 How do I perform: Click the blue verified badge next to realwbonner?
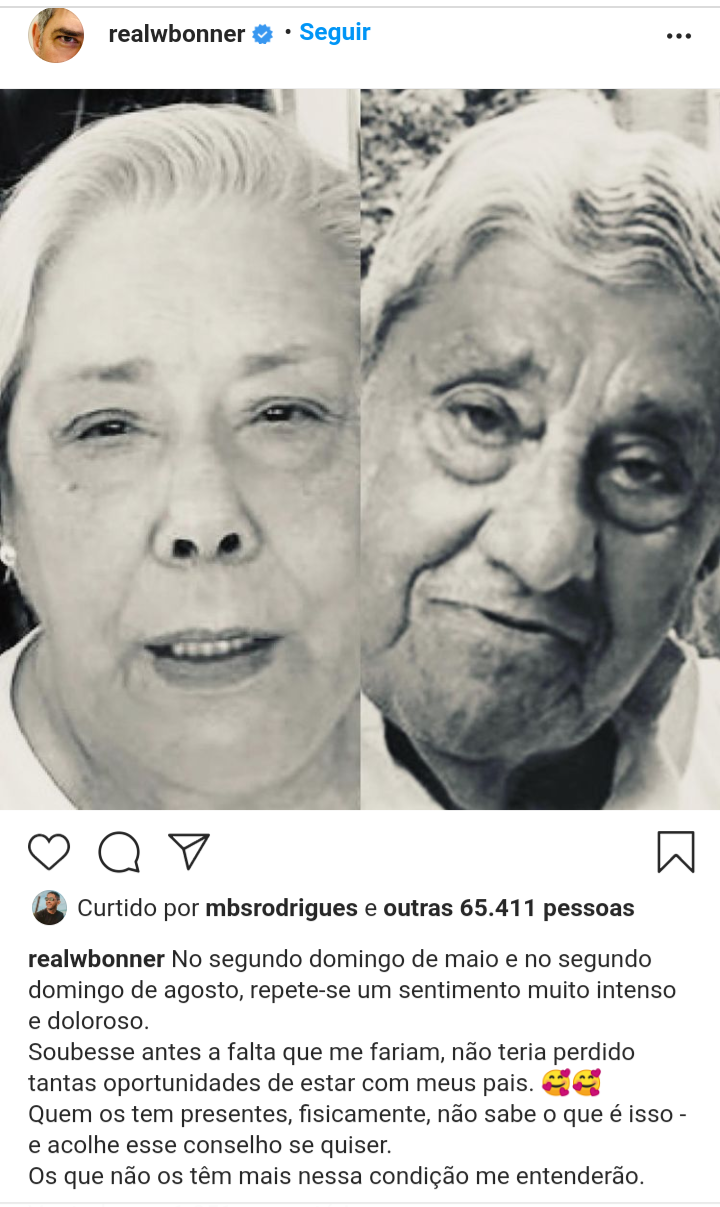tap(262, 34)
